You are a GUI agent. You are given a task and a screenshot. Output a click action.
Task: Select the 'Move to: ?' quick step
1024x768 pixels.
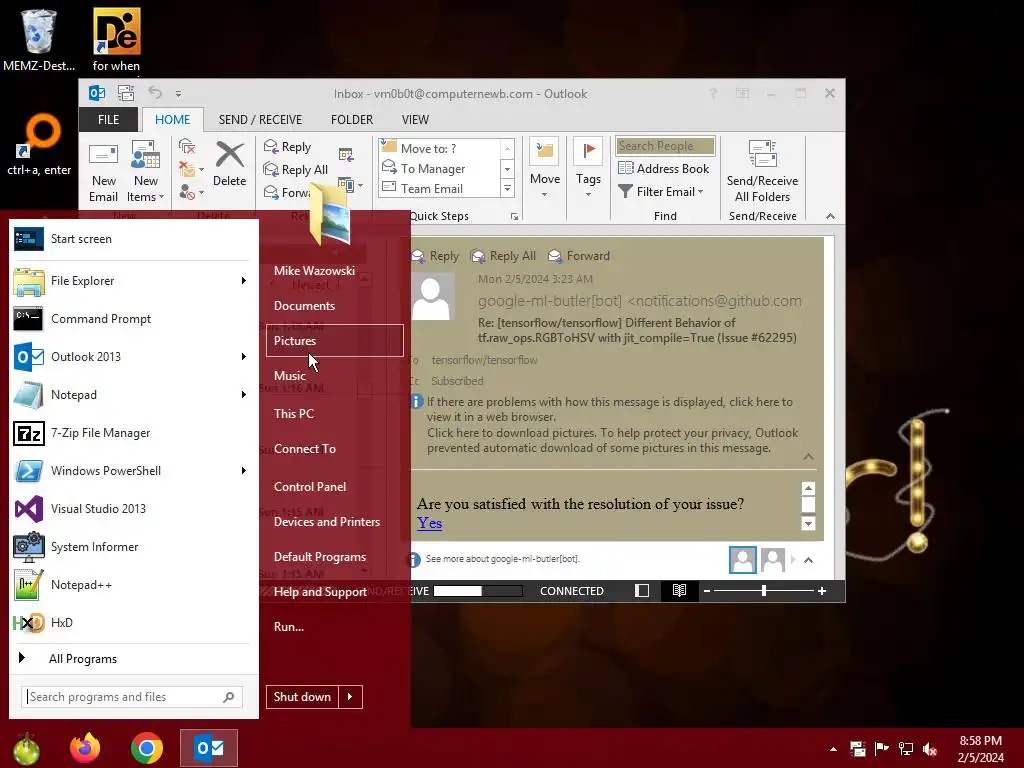click(440, 148)
